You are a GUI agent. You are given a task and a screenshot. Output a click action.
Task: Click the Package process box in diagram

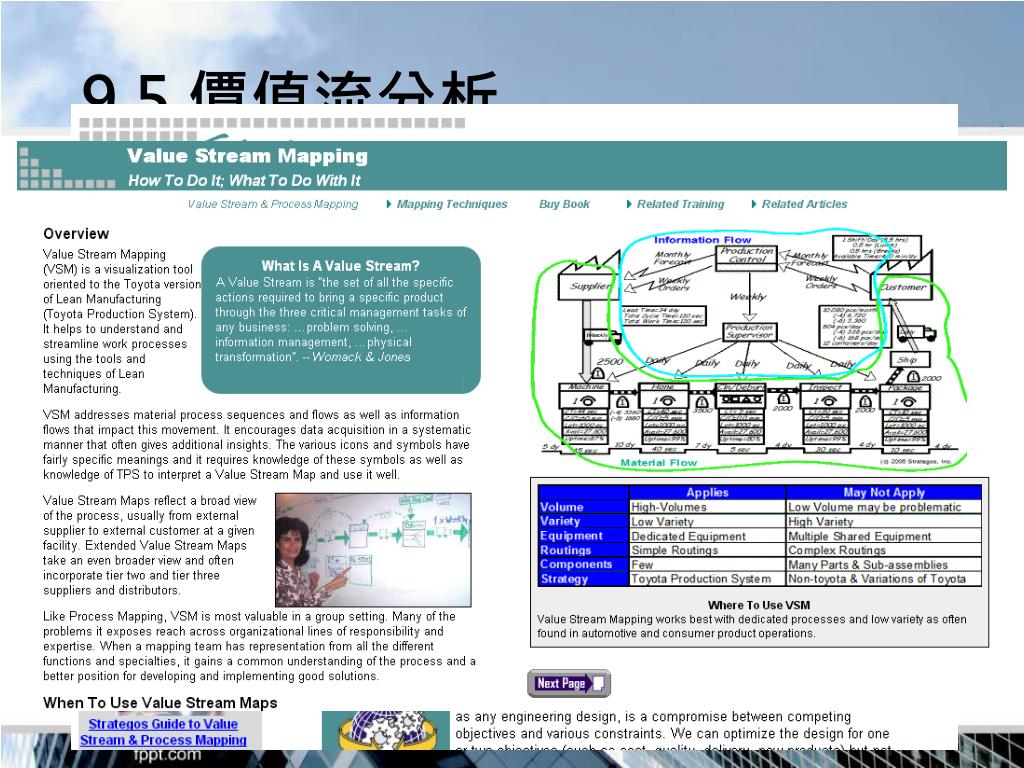pyautogui.click(x=904, y=414)
